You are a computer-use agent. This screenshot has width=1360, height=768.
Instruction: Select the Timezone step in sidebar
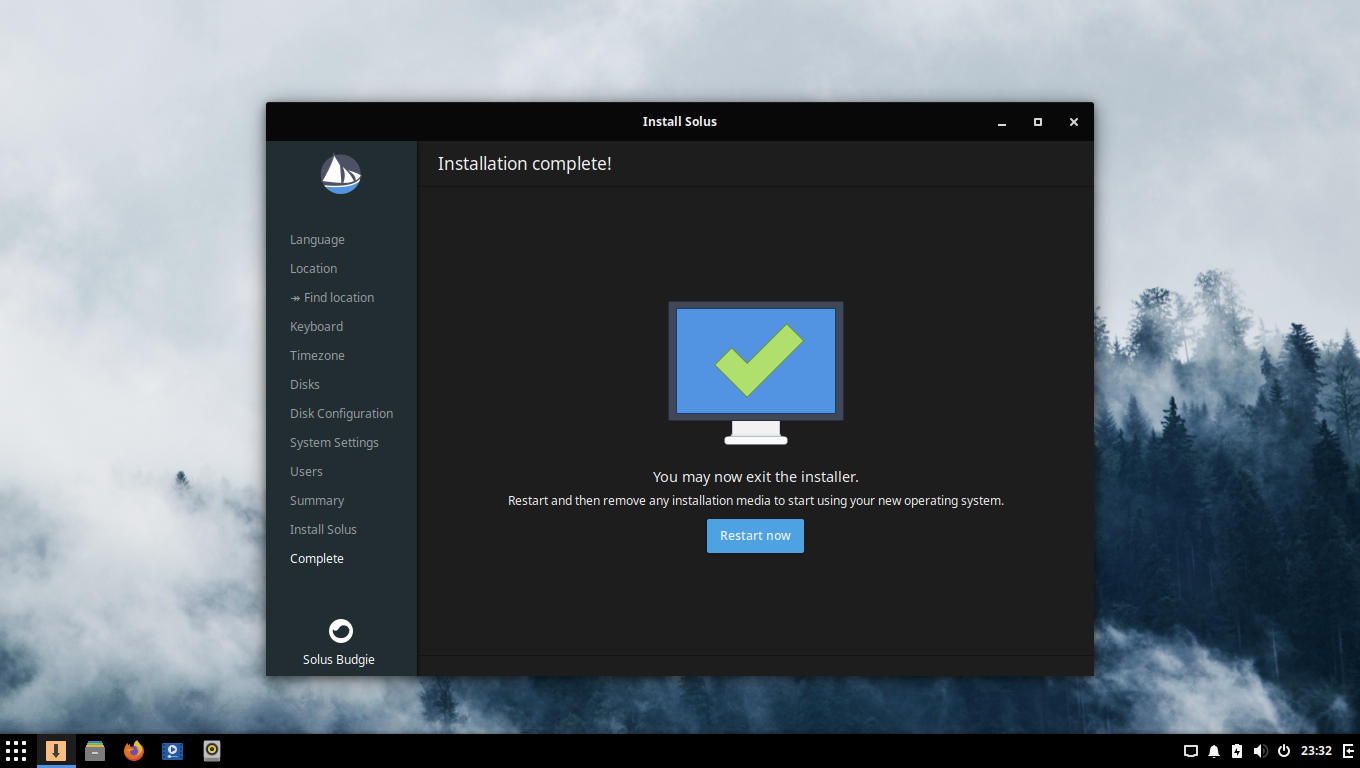[x=317, y=356]
